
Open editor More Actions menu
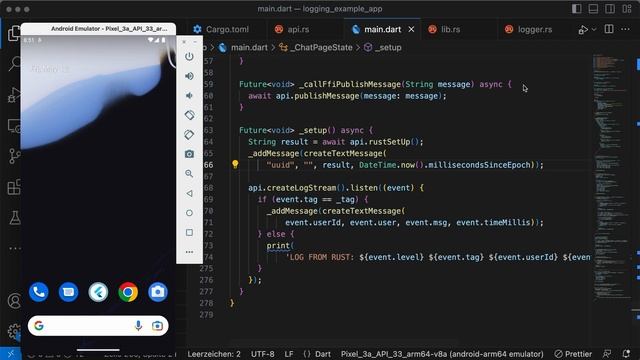[x=625, y=29]
